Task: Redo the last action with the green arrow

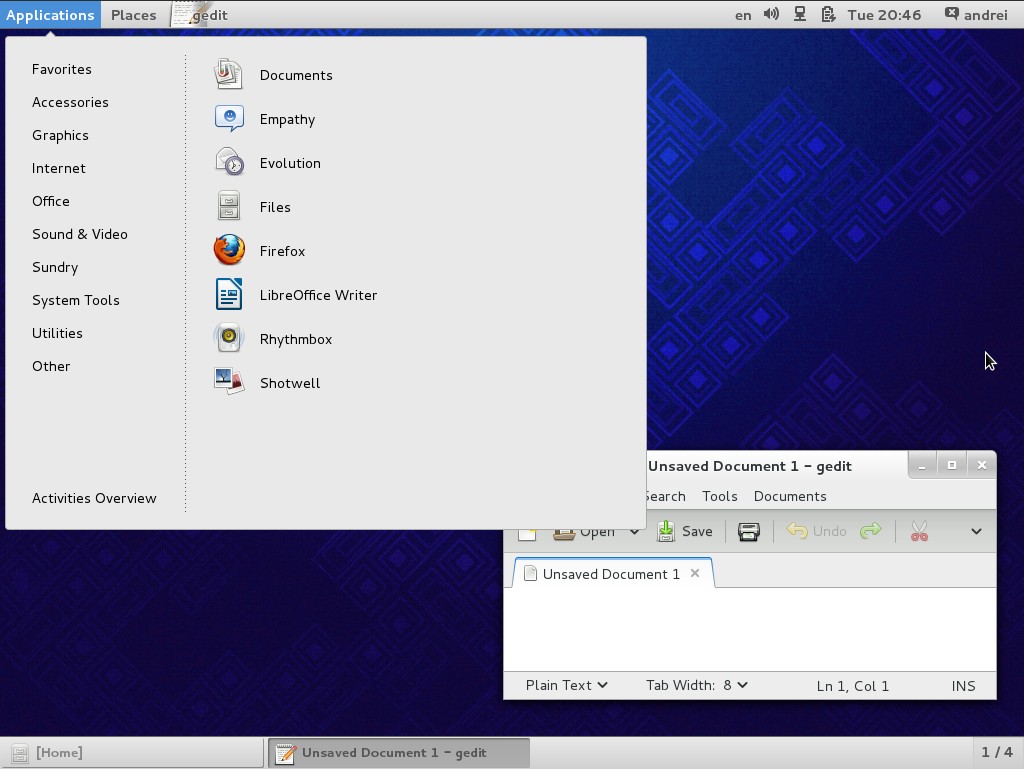Action: tap(870, 531)
